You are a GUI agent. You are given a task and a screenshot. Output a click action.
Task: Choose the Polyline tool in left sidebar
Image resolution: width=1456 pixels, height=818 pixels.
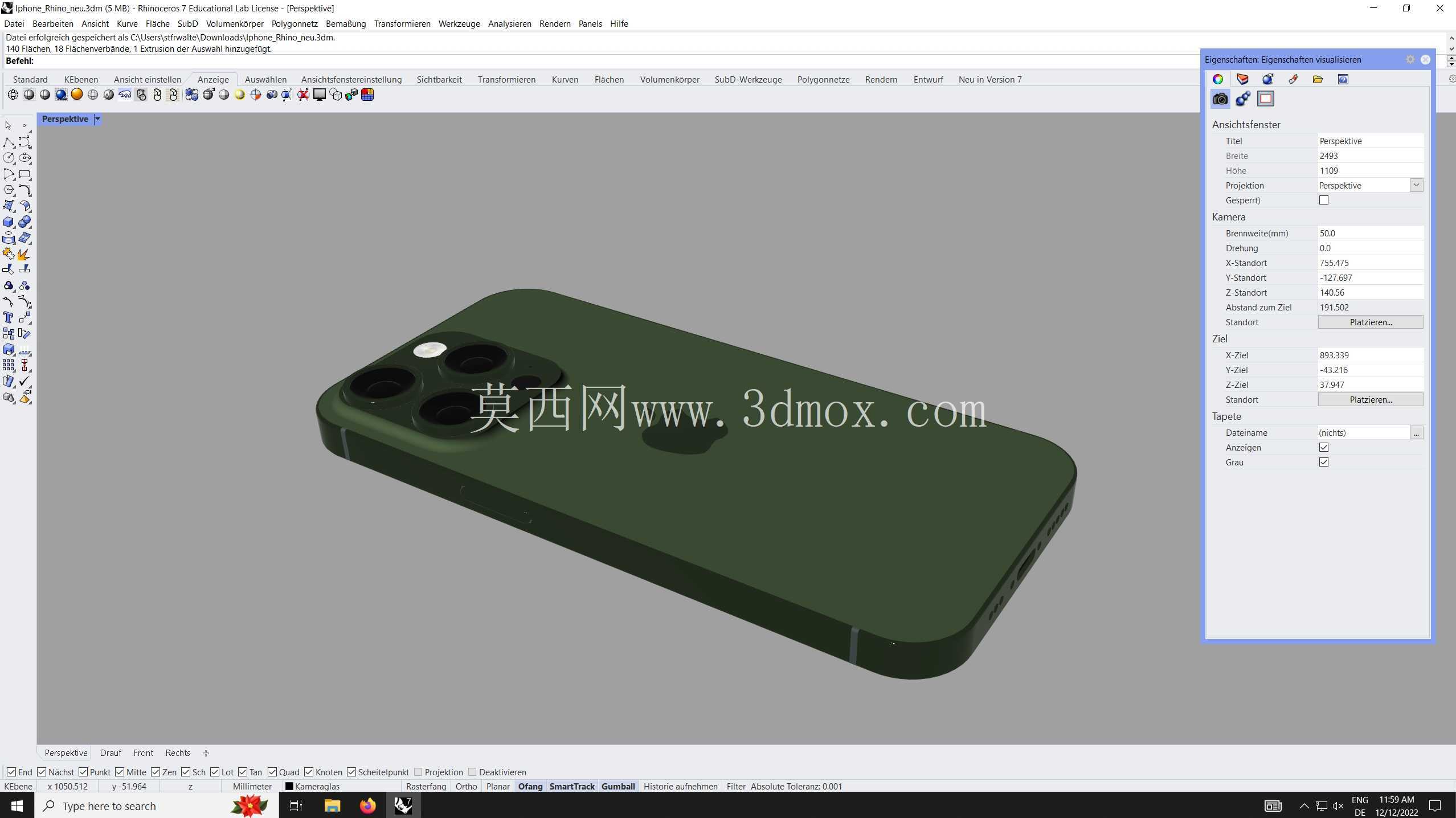coord(8,142)
